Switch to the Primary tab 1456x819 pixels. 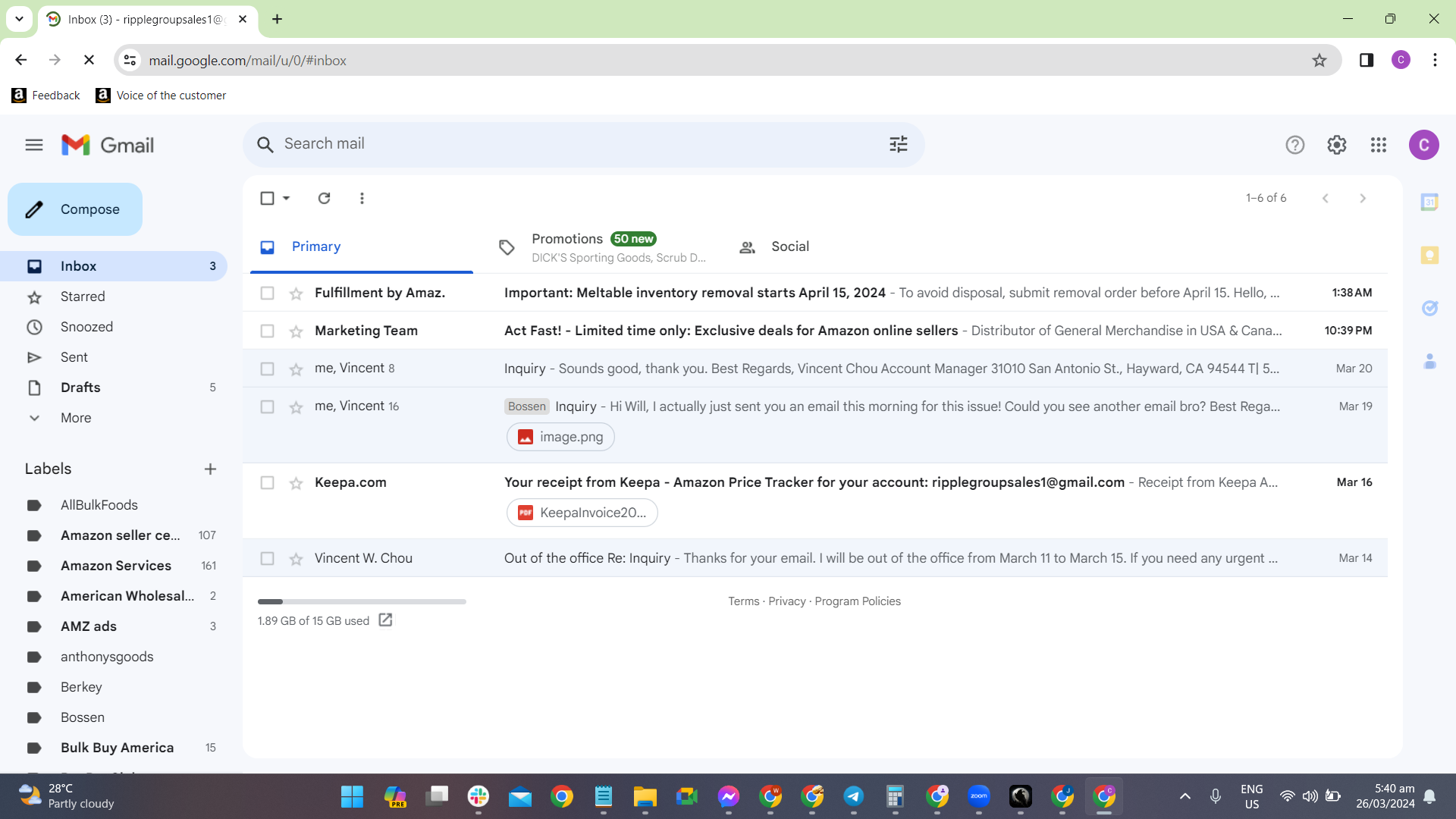362,247
